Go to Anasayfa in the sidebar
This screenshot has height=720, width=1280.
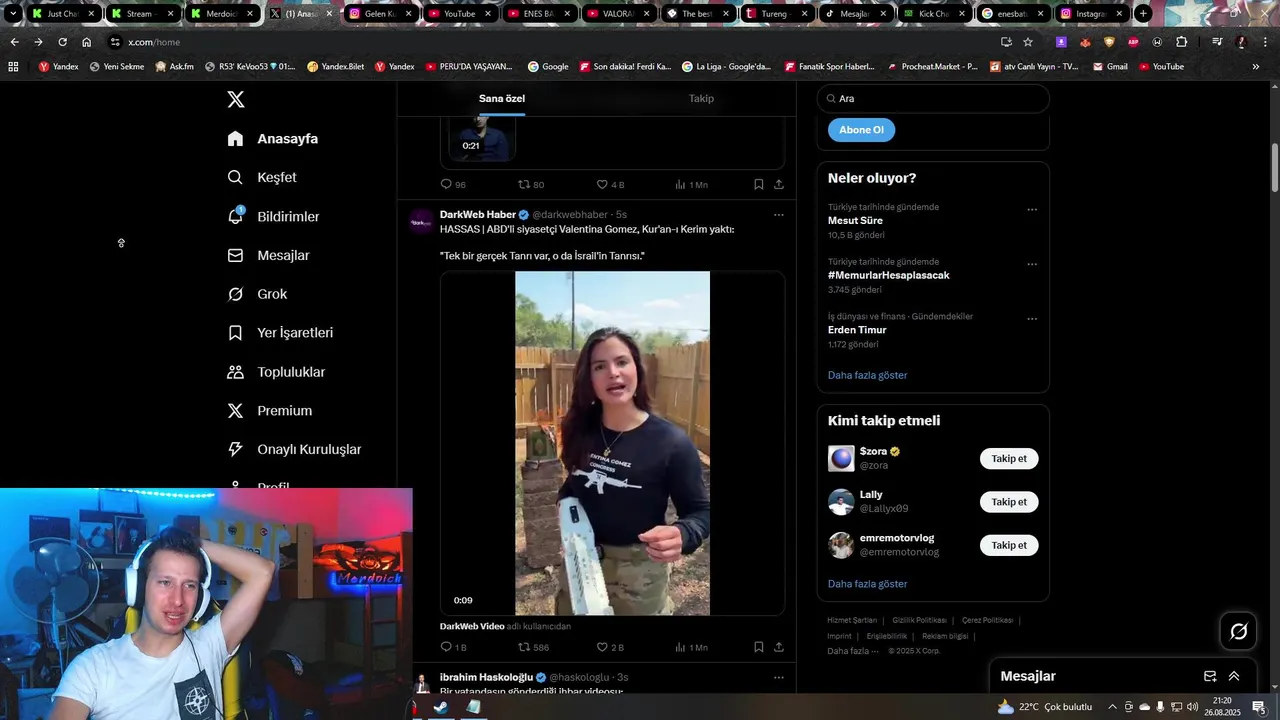(273, 139)
